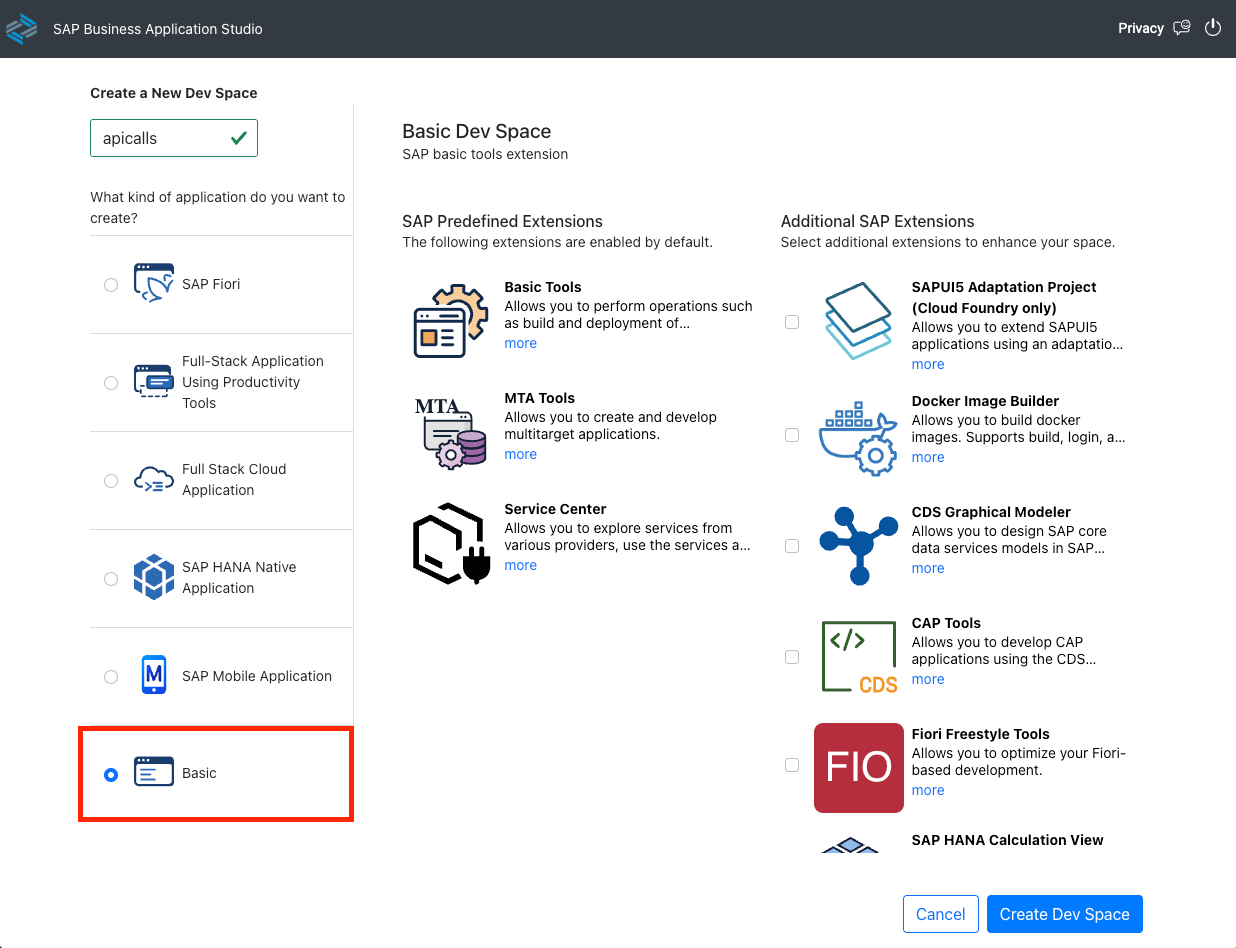Image resolution: width=1236 pixels, height=948 pixels.
Task: Click the Docker Image Builder title
Action: (x=985, y=401)
